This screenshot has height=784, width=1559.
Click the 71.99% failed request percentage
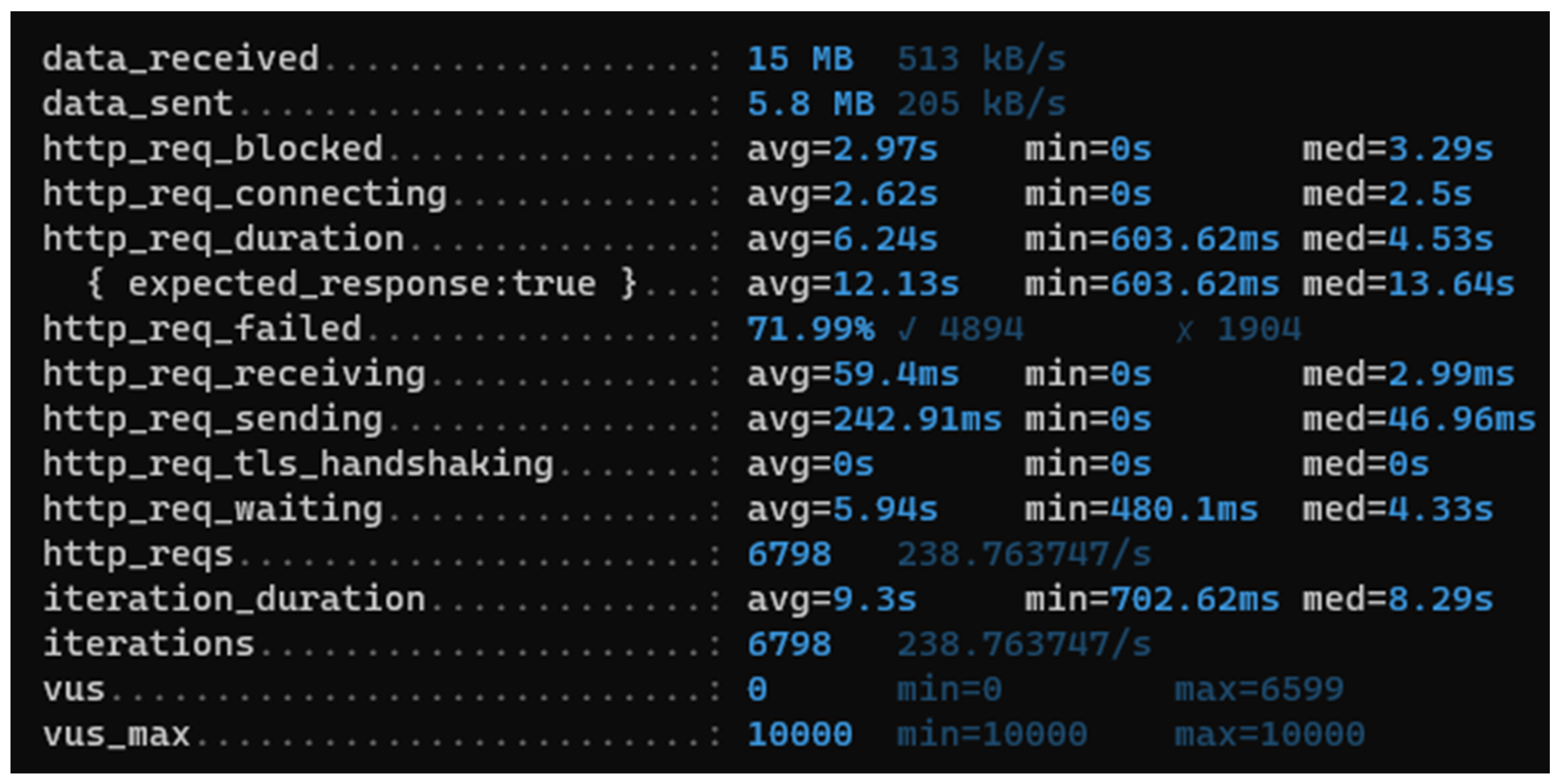(x=811, y=329)
